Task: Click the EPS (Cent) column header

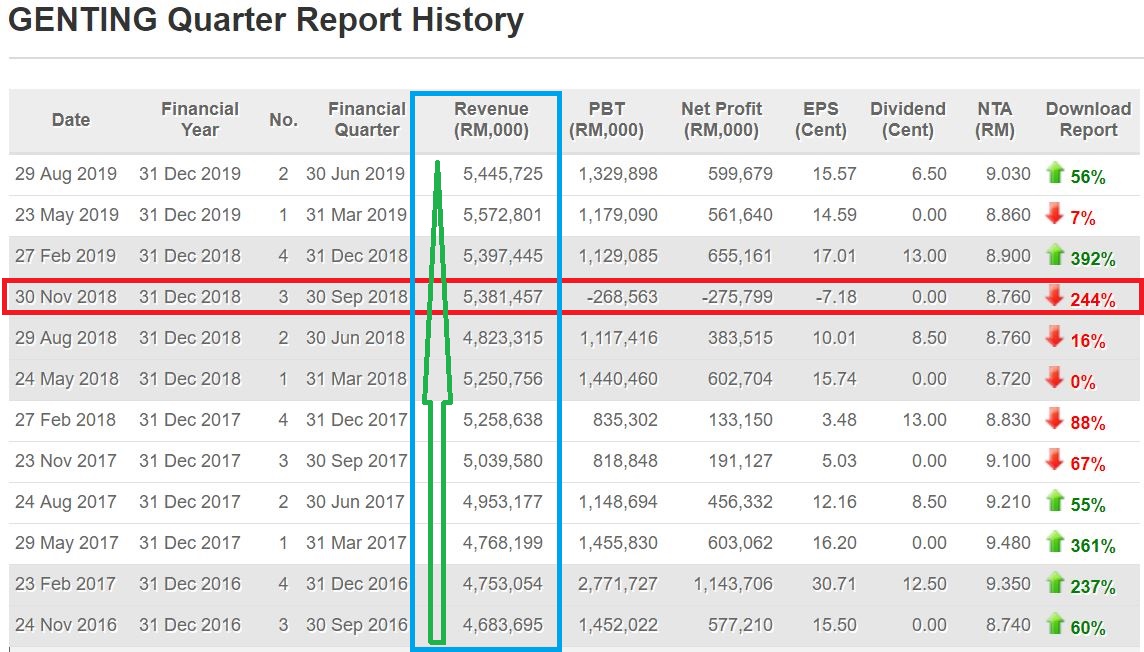Action: coord(821,120)
